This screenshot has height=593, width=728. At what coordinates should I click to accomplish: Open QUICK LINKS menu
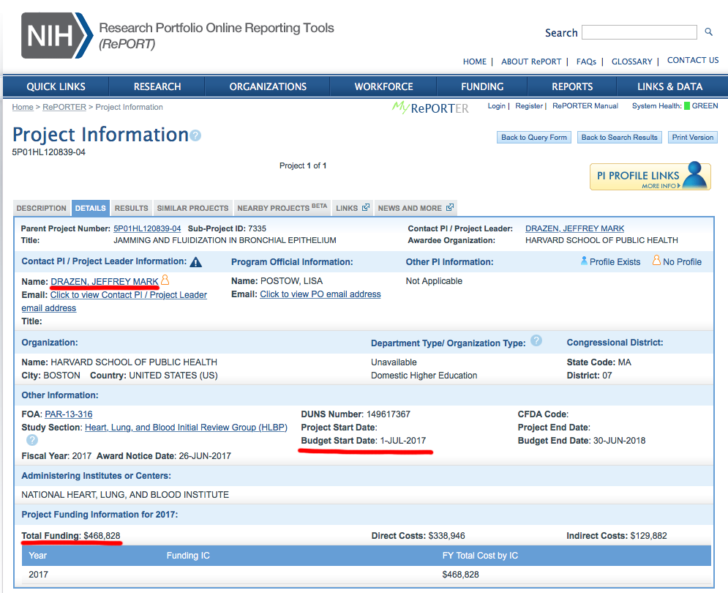56,87
